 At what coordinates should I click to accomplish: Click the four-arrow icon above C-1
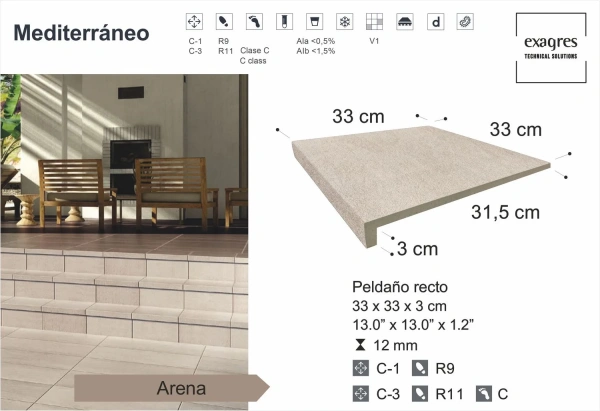(x=196, y=21)
